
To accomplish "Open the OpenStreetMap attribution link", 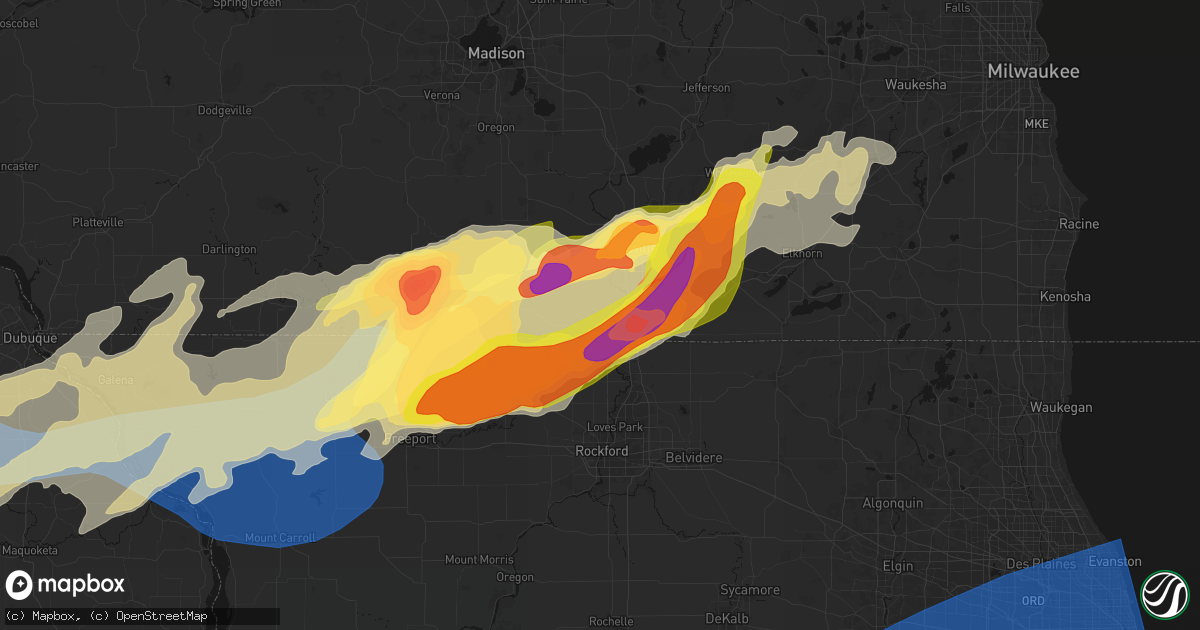I will pyautogui.click(x=161, y=617).
